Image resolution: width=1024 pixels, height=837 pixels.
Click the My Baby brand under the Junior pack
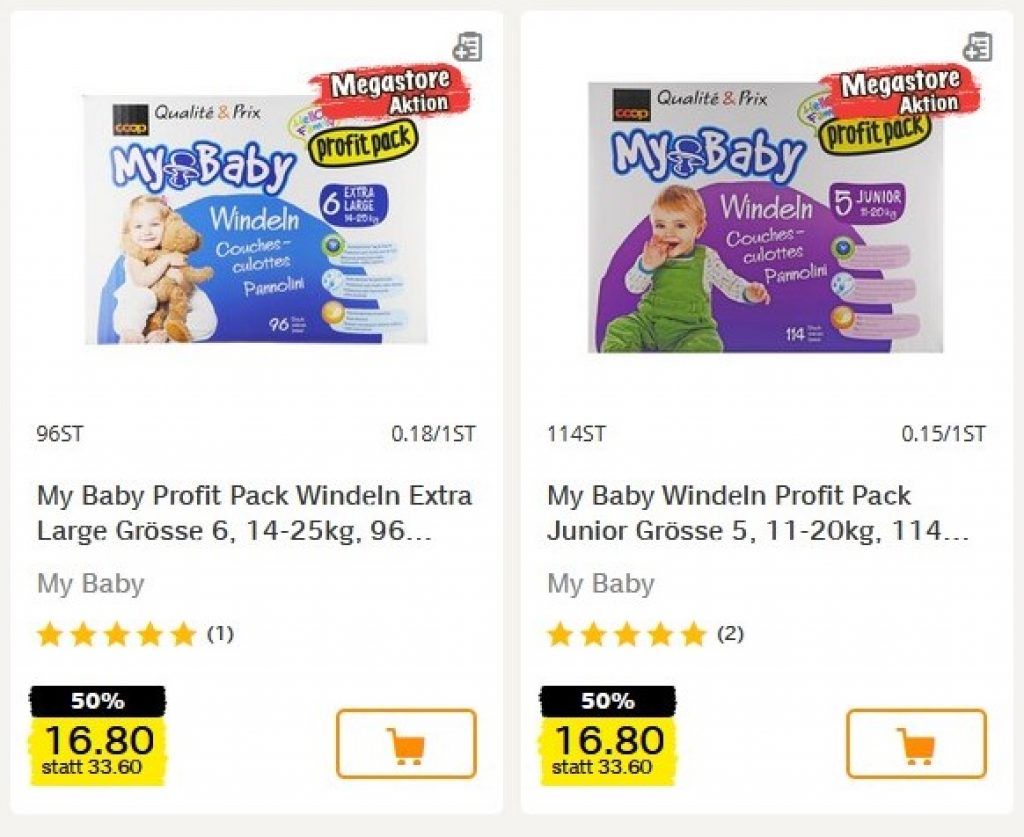coord(601,584)
